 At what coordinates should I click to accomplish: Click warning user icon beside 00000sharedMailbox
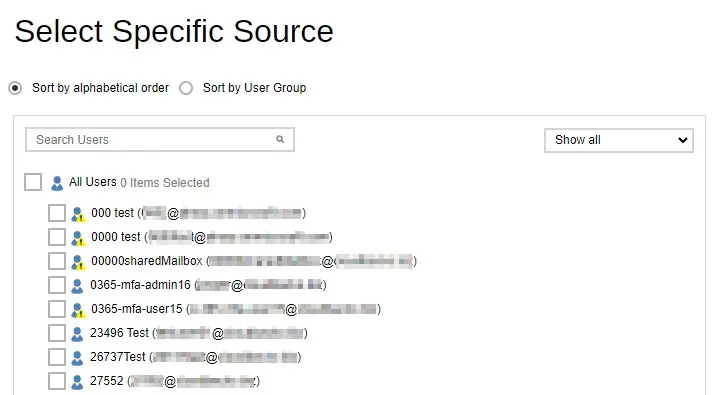coord(78,262)
